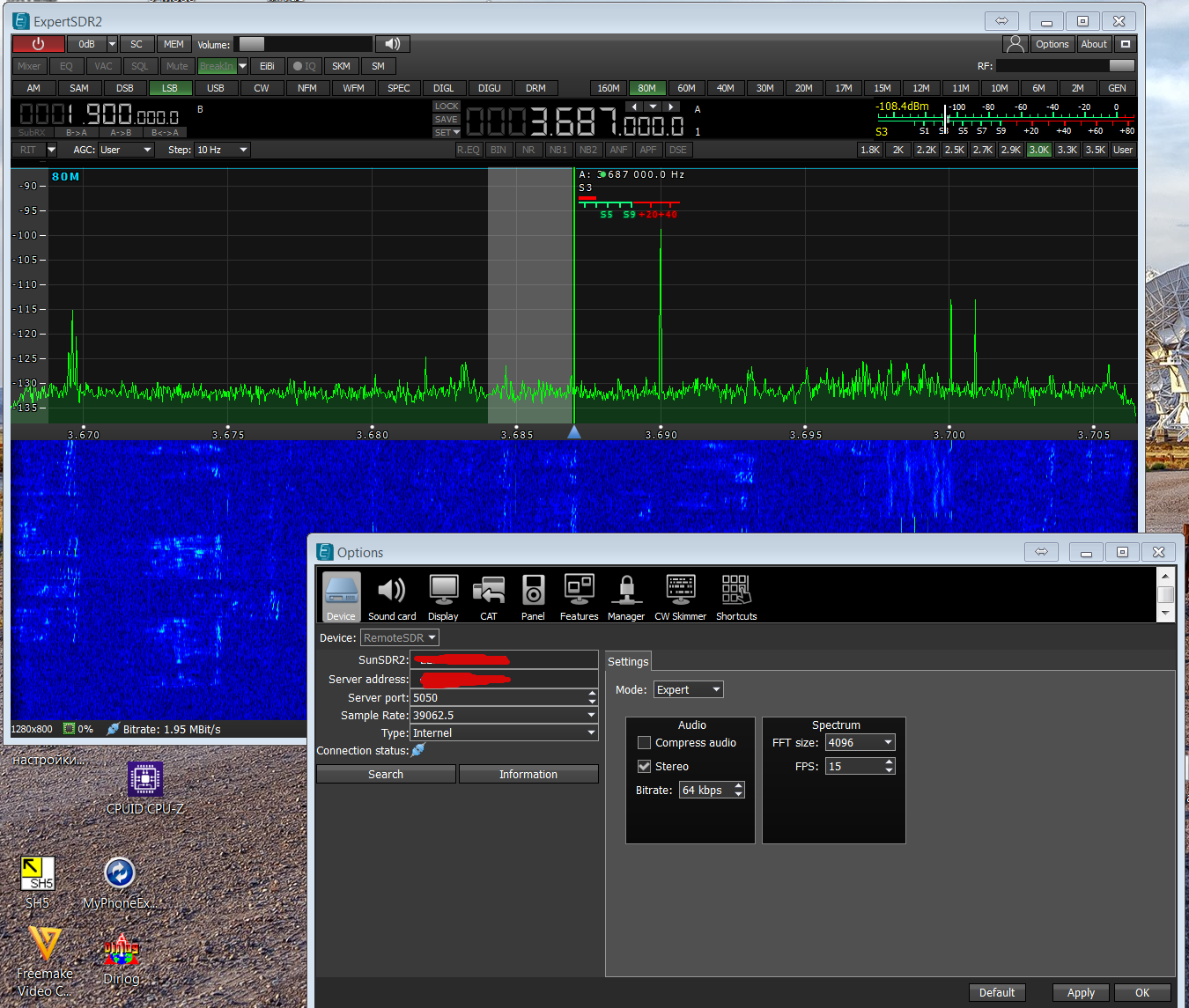Click the Information button

[x=528, y=774]
